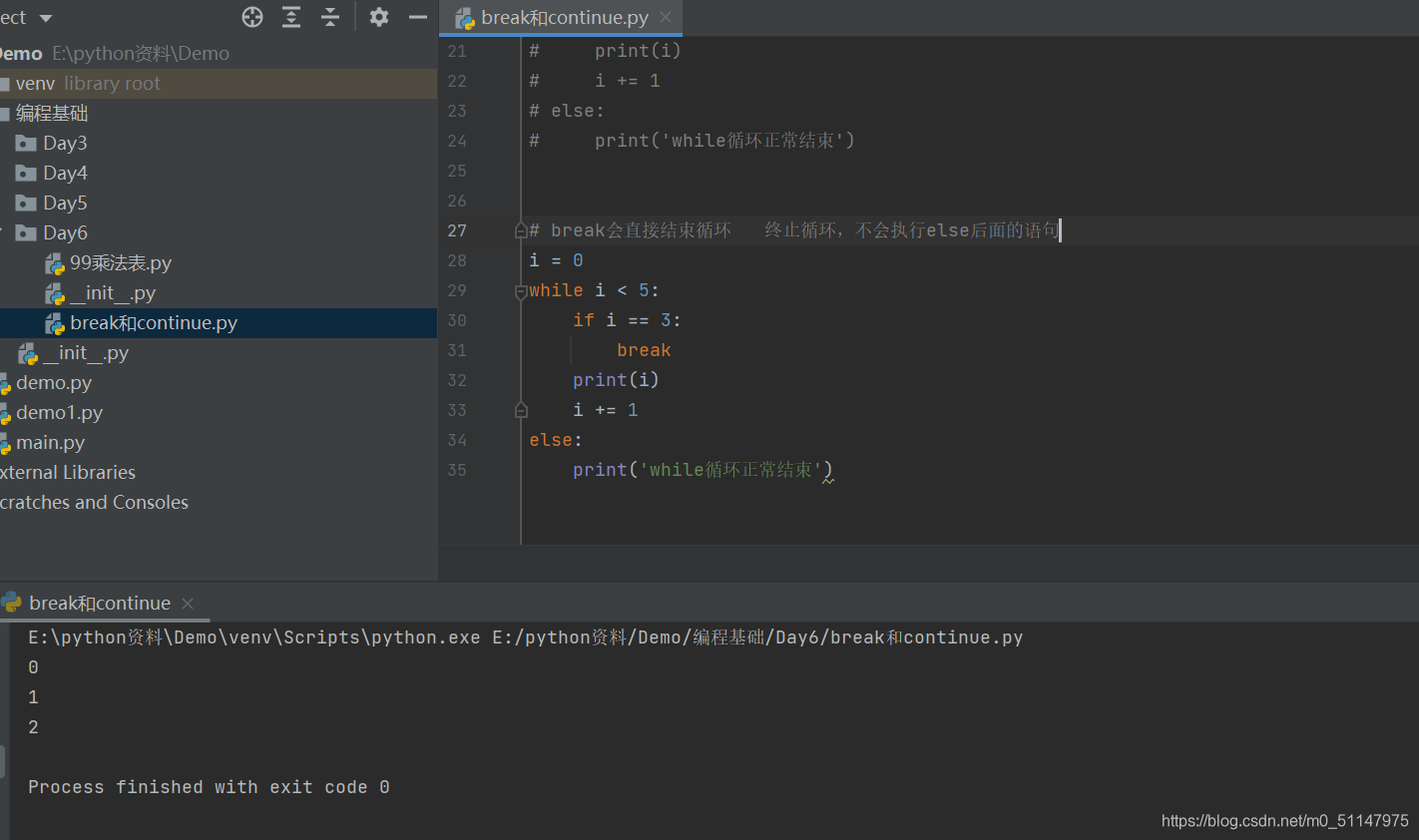Click line number 31 in gutter
Screen dimensions: 1419x840
coord(457,350)
